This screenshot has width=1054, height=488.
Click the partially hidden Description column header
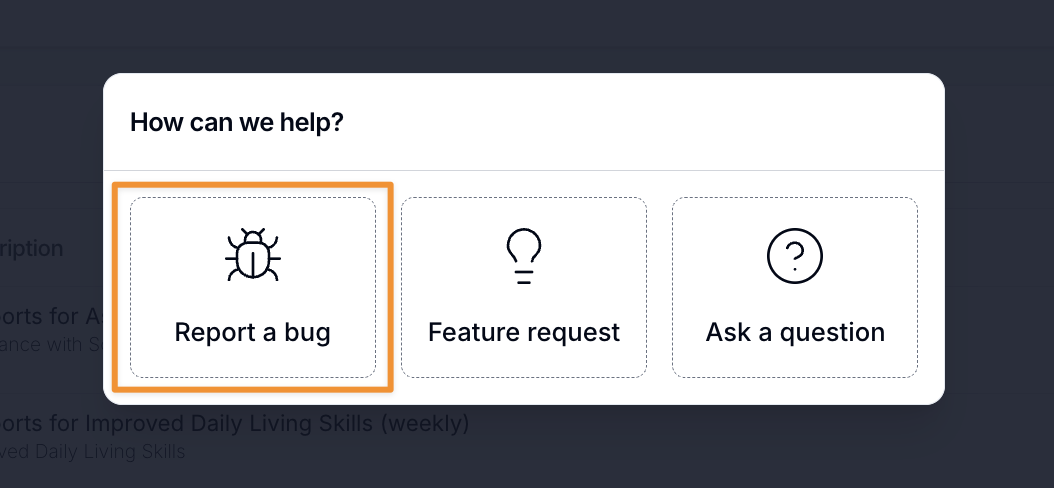click(32, 248)
